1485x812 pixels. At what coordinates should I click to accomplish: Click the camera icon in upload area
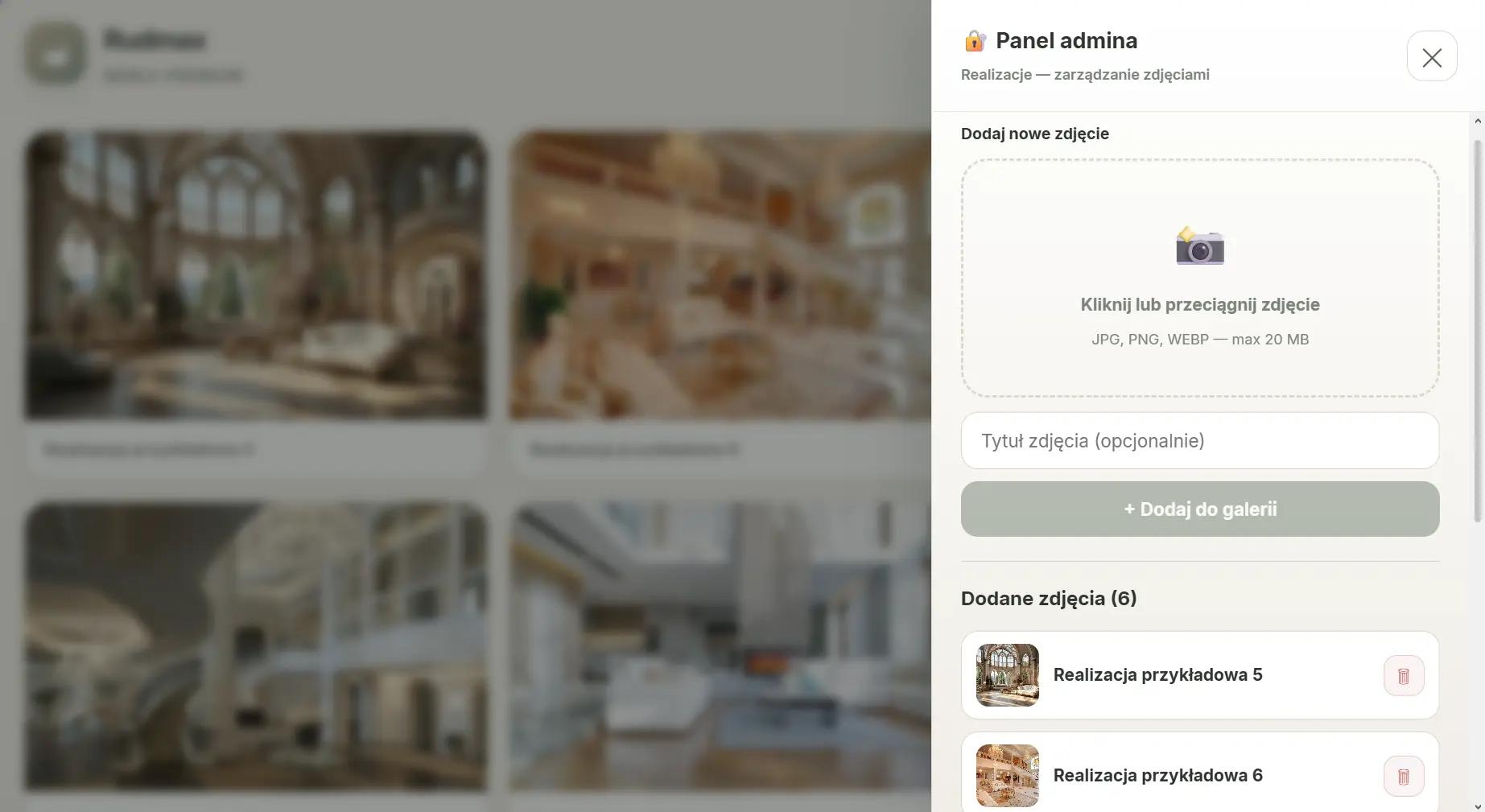(x=1199, y=246)
